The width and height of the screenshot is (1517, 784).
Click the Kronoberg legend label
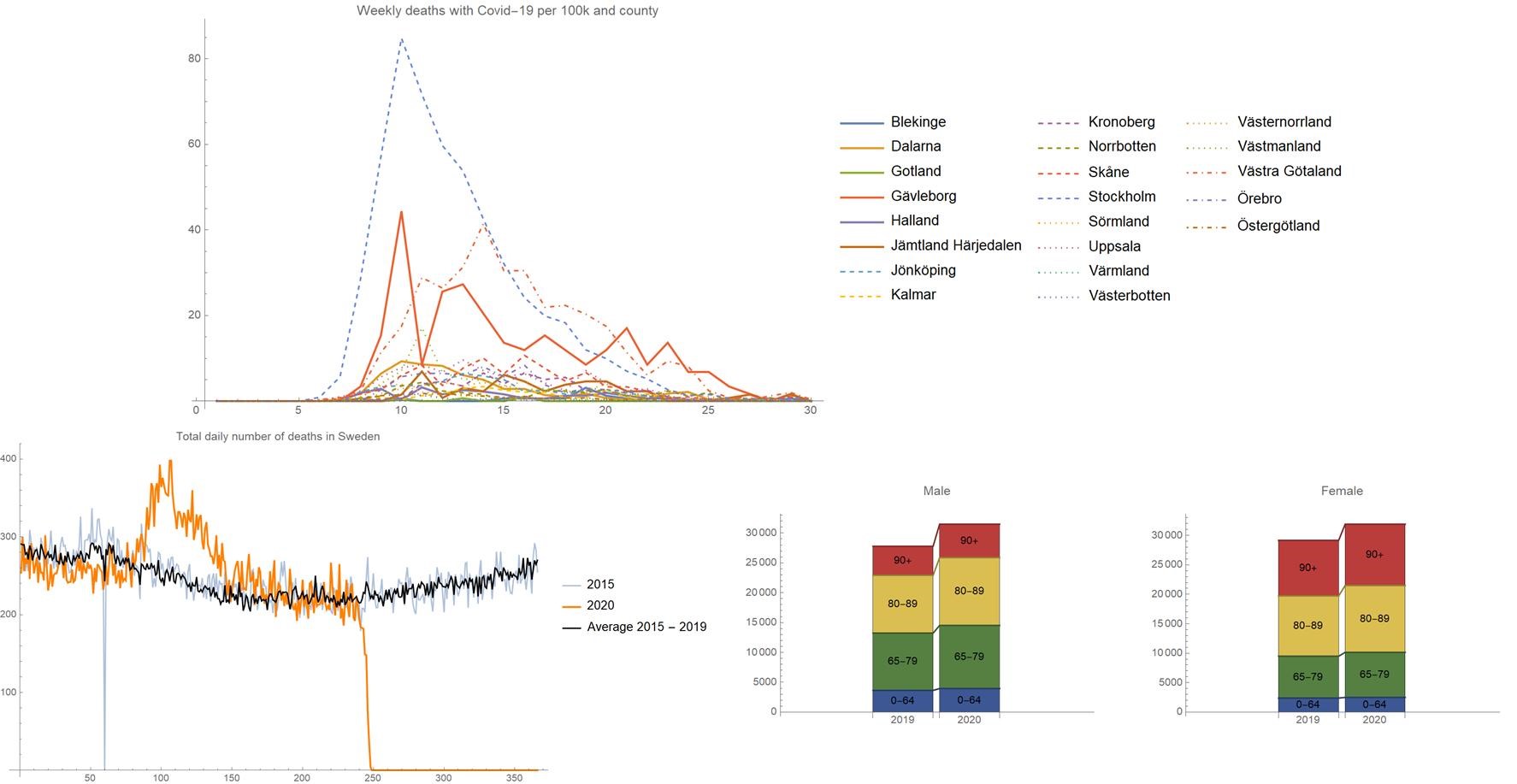tap(1121, 122)
